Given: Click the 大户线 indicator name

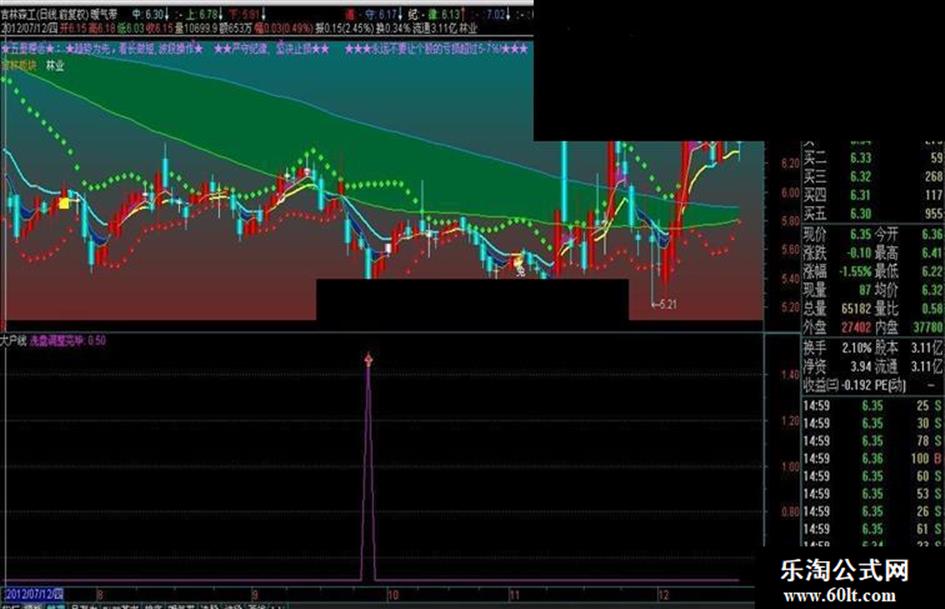Looking at the screenshot, I should pyautogui.click(x=13, y=341).
